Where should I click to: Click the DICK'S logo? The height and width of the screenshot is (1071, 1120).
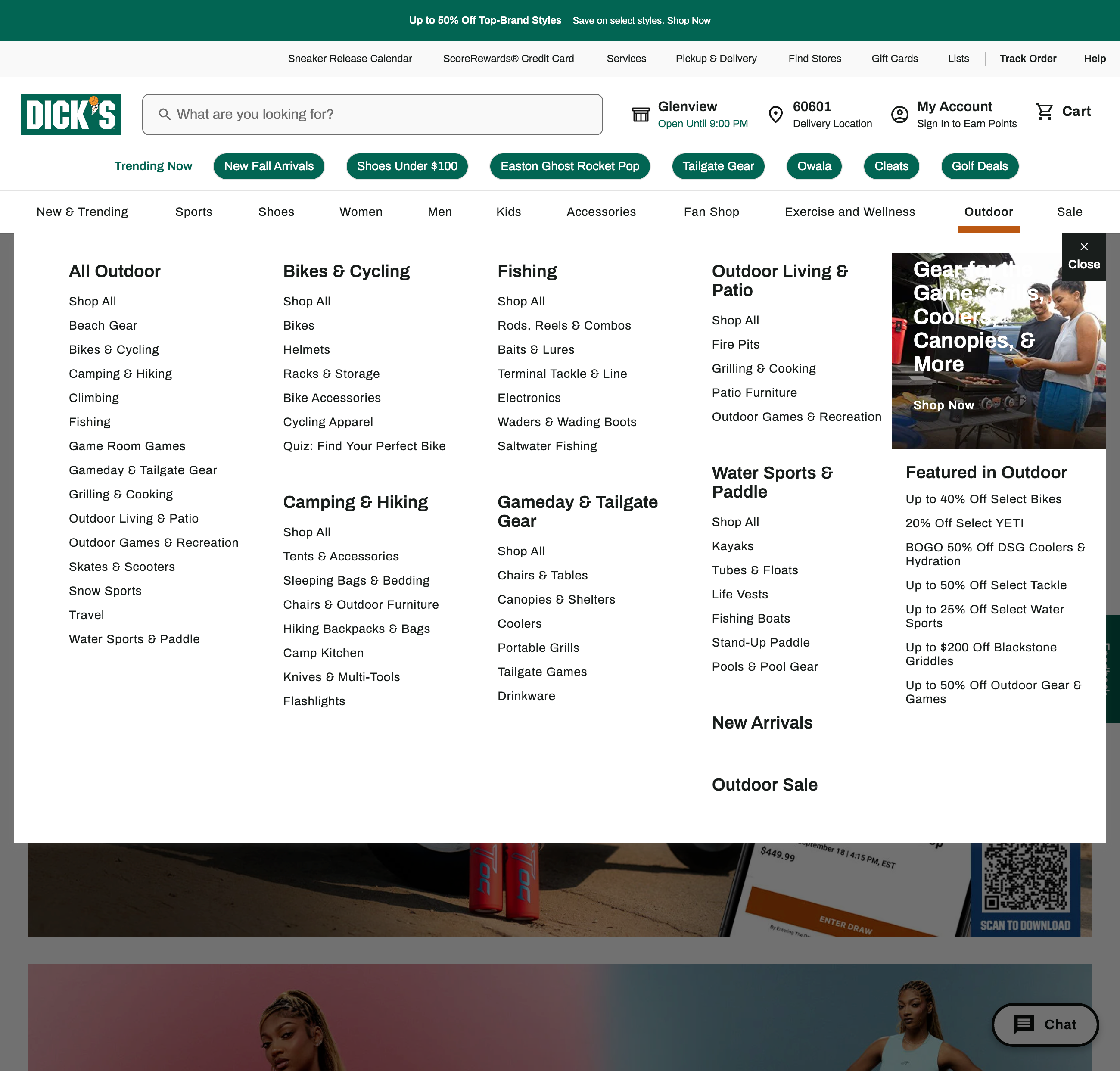[x=70, y=114]
